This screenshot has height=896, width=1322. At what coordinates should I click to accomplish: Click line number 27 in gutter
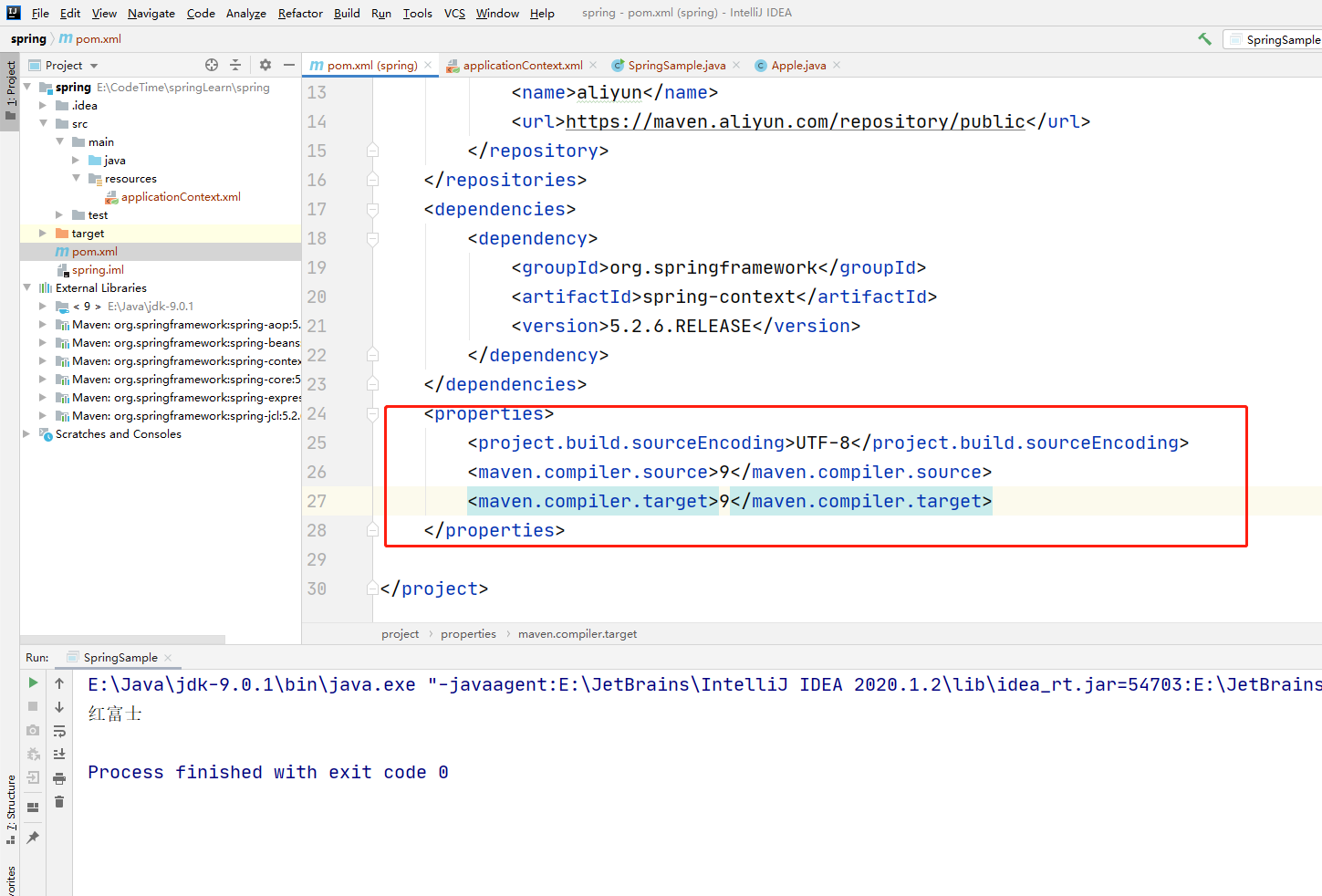tap(317, 501)
